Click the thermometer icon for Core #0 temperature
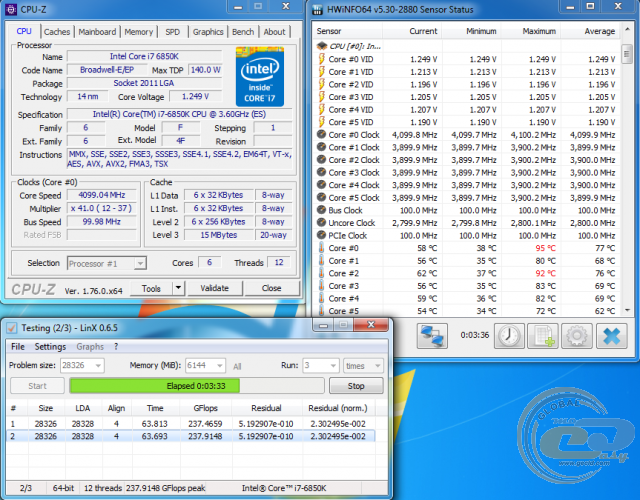This screenshot has width=640, height=500. coord(321,248)
